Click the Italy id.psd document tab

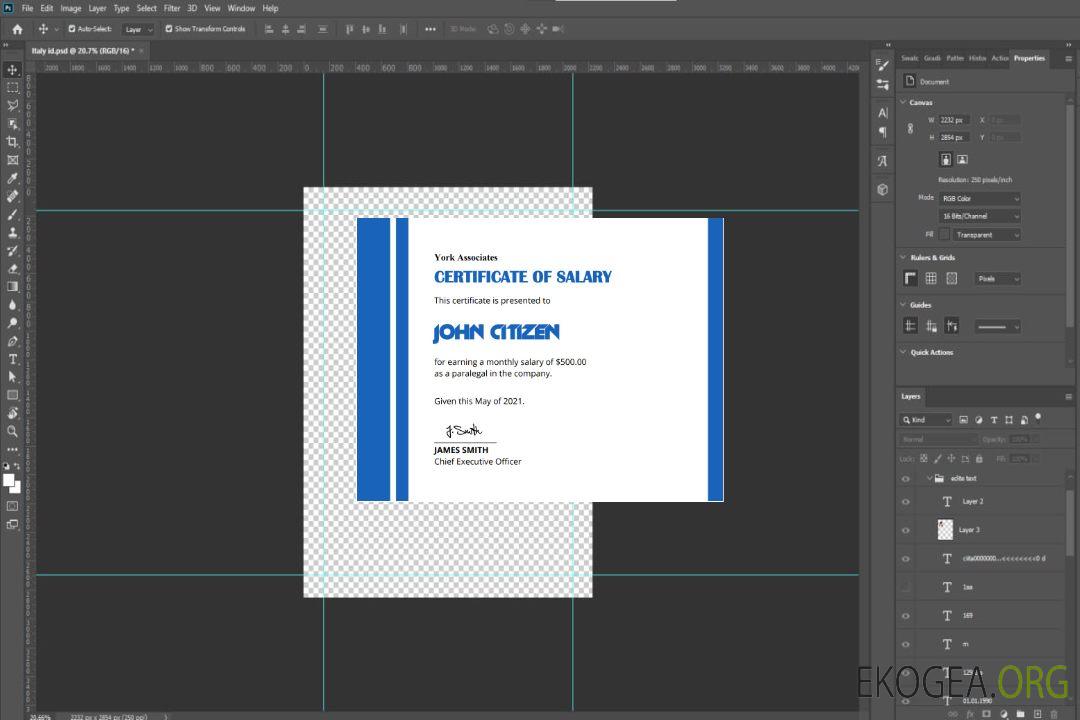click(82, 50)
